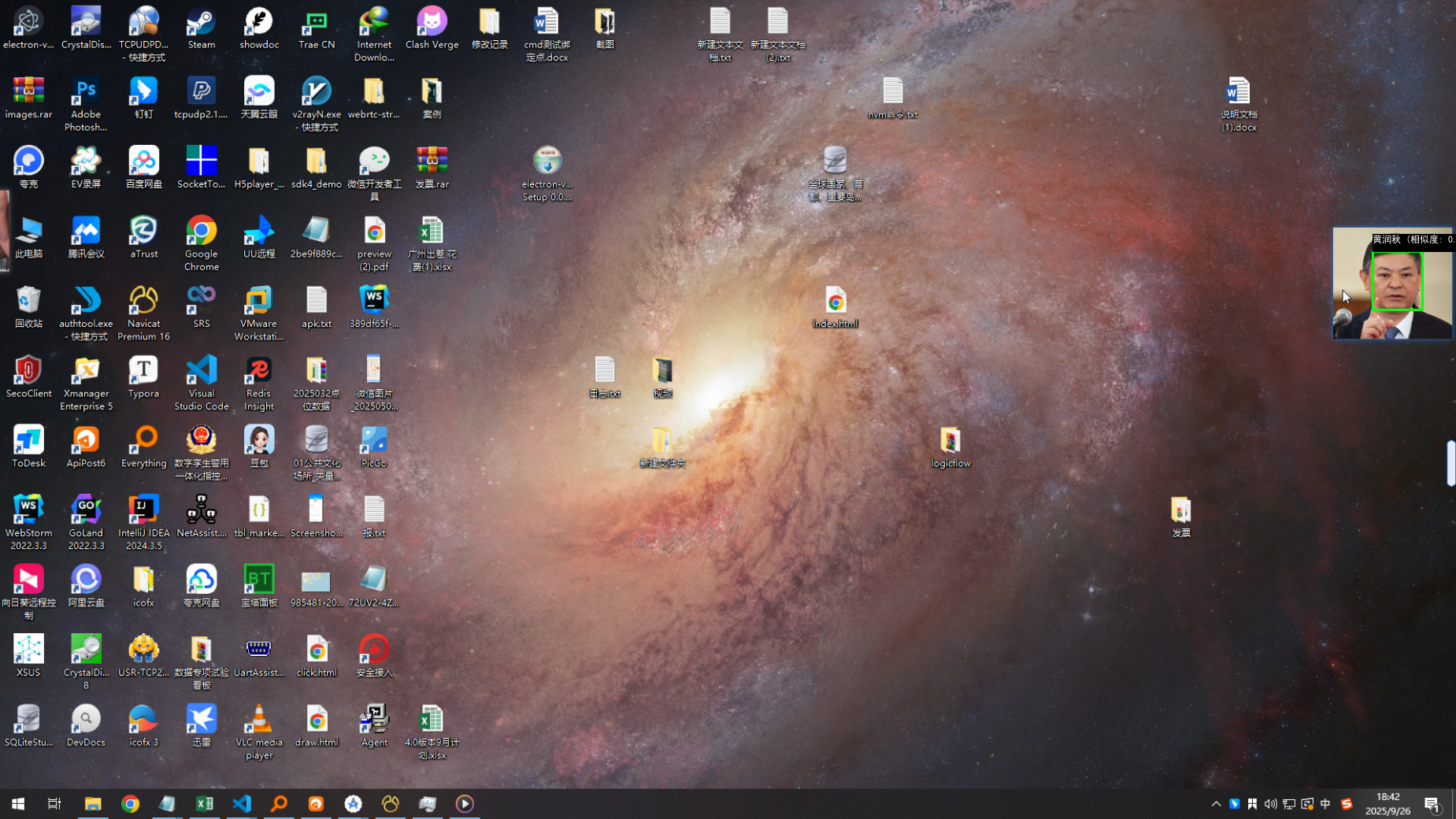
Task: Toggle the Task View button on the taskbar
Action: (x=54, y=804)
